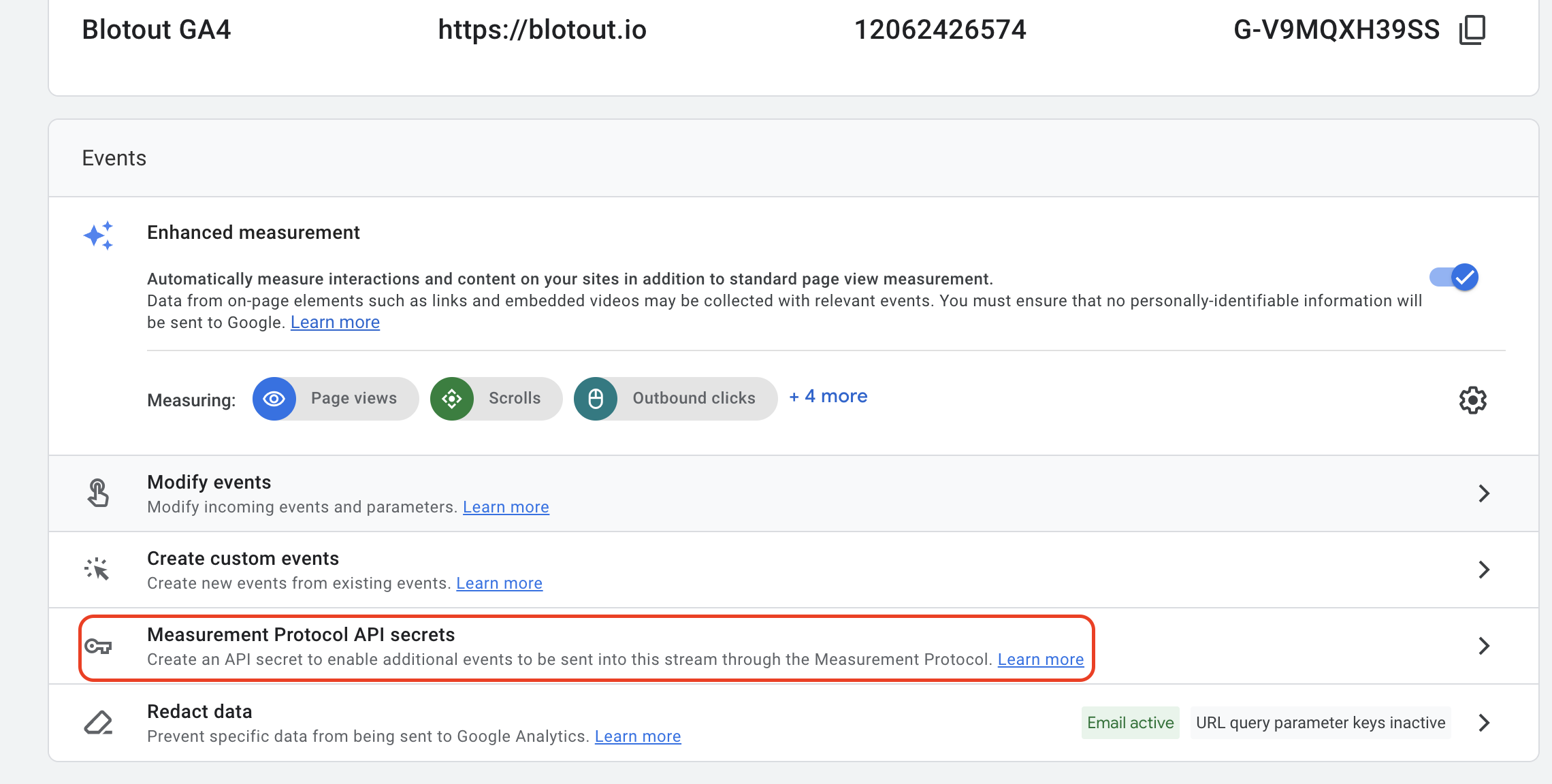The image size is (1552, 784).
Task: Click the API secrets key icon
Action: pyautogui.click(x=98, y=647)
